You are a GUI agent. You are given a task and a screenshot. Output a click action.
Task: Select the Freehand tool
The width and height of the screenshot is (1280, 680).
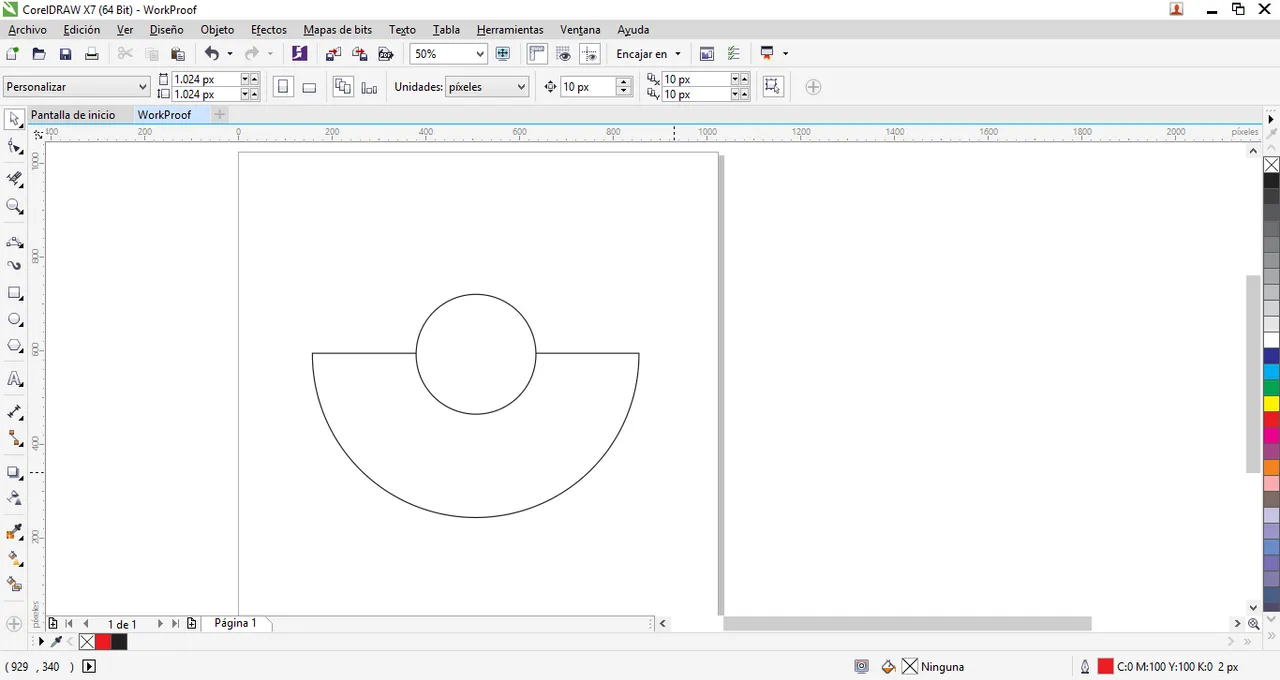coord(14,242)
